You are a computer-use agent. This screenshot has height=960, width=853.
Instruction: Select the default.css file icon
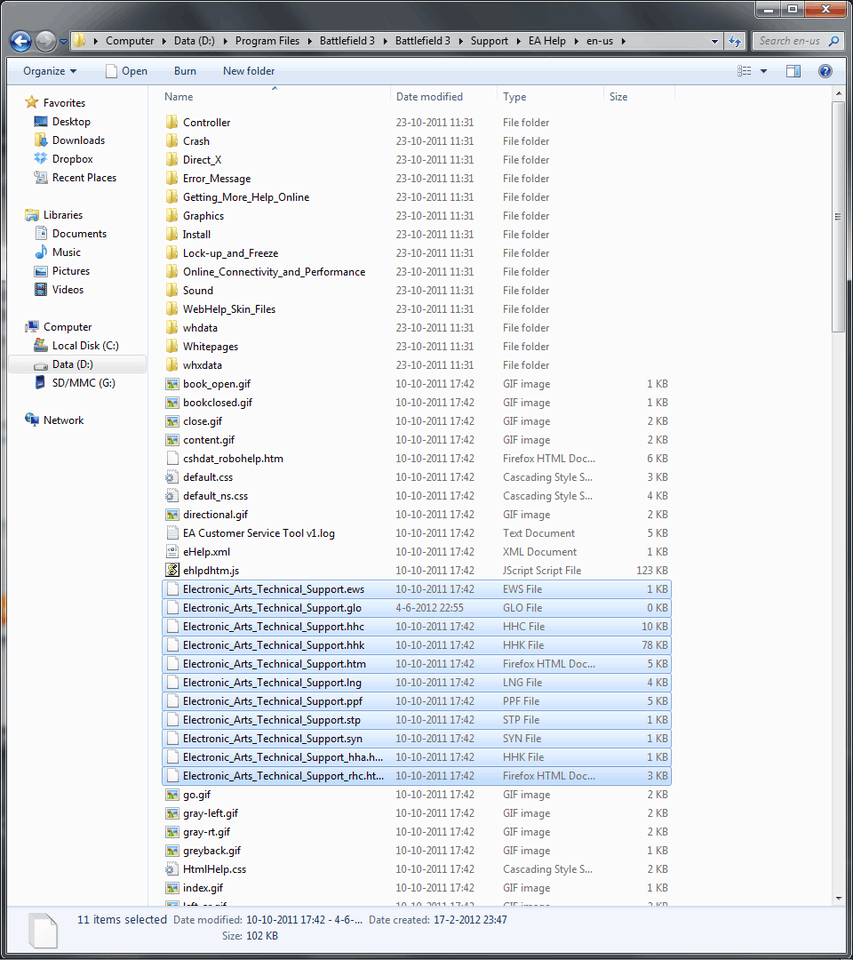(172, 477)
